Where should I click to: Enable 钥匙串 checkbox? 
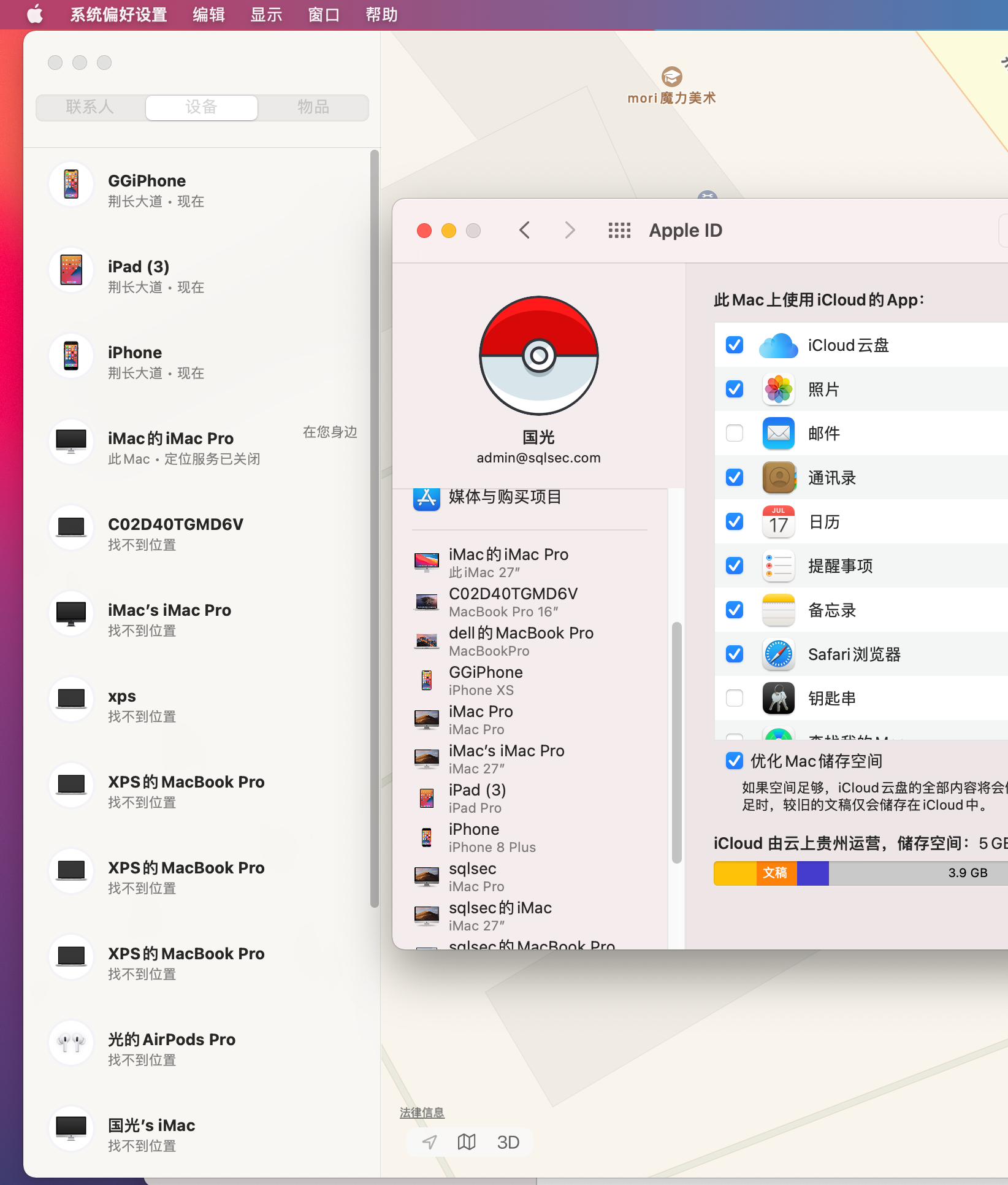coord(735,699)
